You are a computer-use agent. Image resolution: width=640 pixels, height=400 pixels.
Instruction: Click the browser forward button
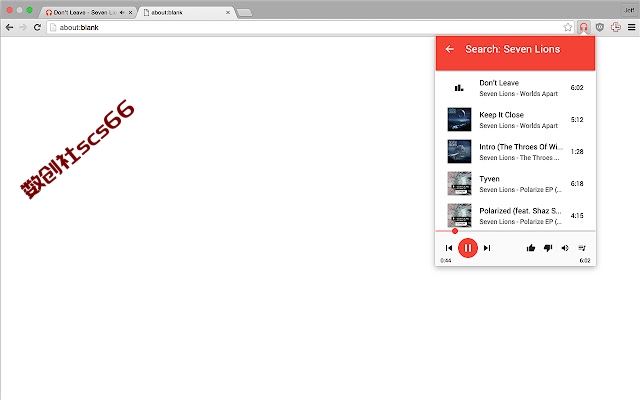(x=23, y=27)
